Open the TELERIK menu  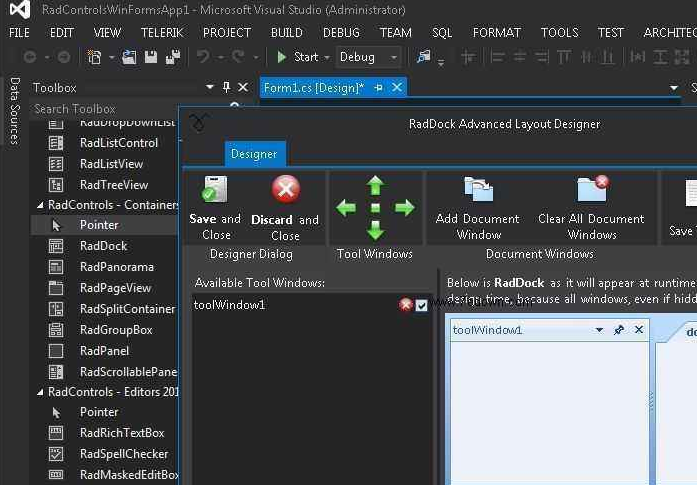click(161, 33)
